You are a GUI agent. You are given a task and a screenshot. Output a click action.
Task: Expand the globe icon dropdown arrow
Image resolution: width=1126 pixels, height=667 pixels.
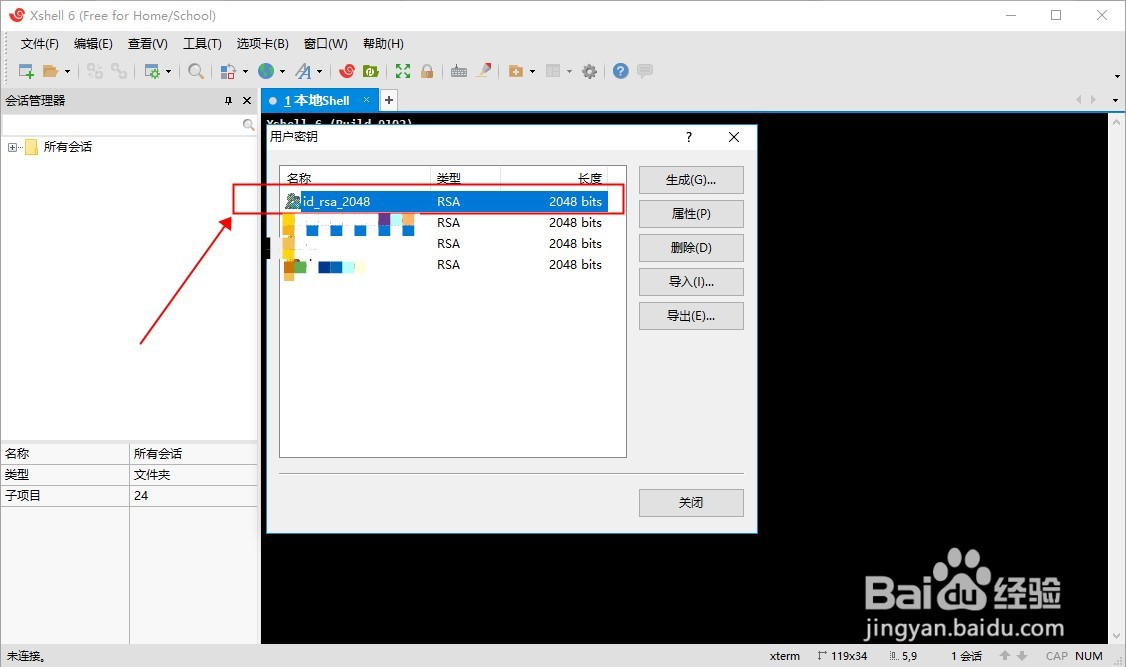[x=282, y=71]
